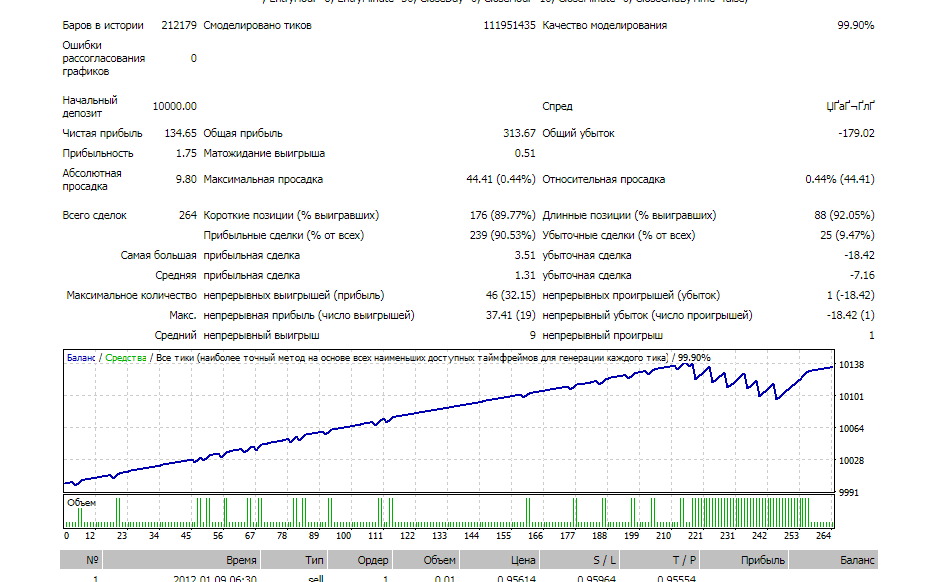
Task: Select the gross profit value 313.67
Action: (519, 133)
